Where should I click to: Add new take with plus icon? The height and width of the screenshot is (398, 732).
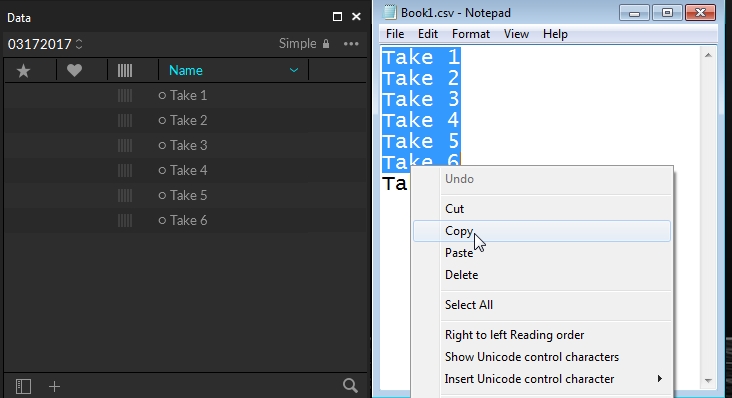point(55,386)
